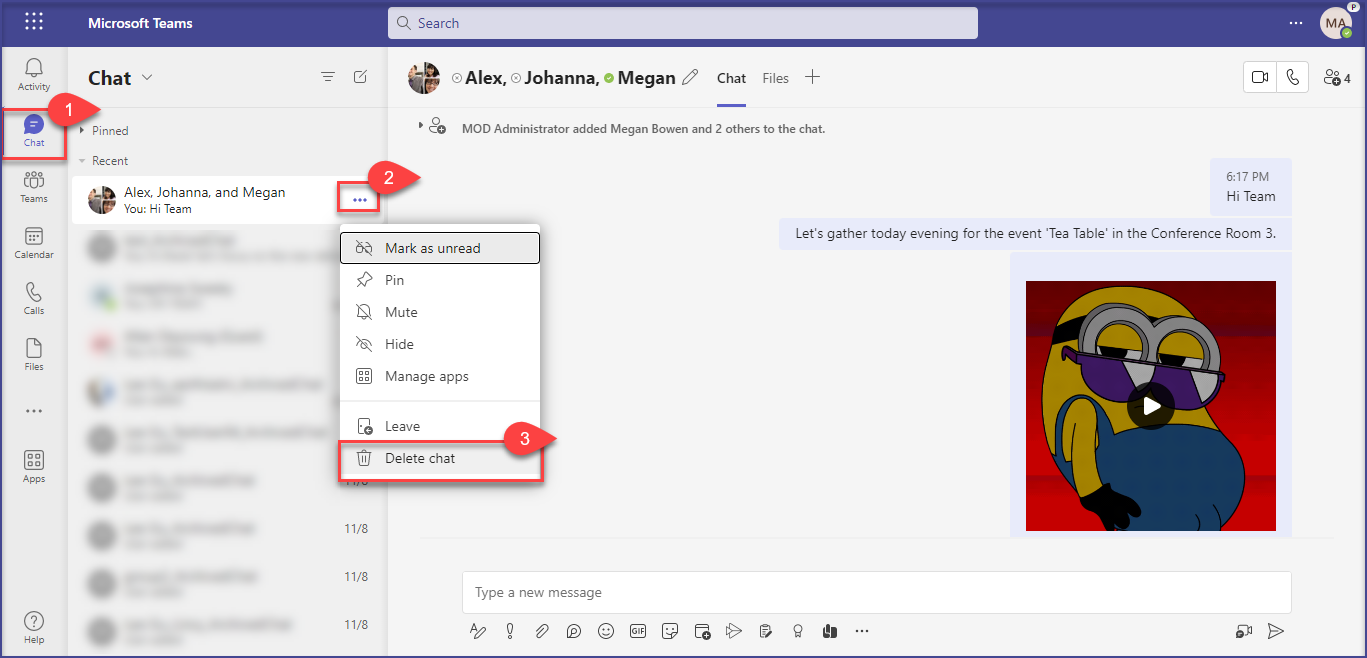The height and width of the screenshot is (658, 1367).
Task: Select Hide in the chat context menu
Action: (x=399, y=344)
